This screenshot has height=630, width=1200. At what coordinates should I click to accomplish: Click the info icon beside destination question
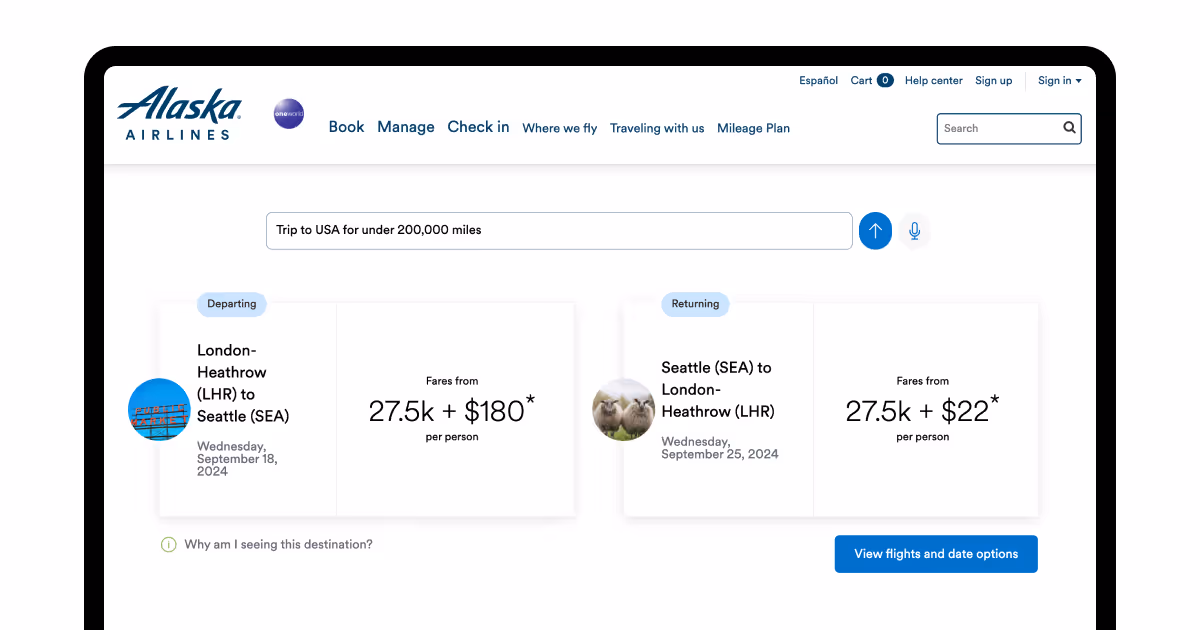click(x=169, y=545)
